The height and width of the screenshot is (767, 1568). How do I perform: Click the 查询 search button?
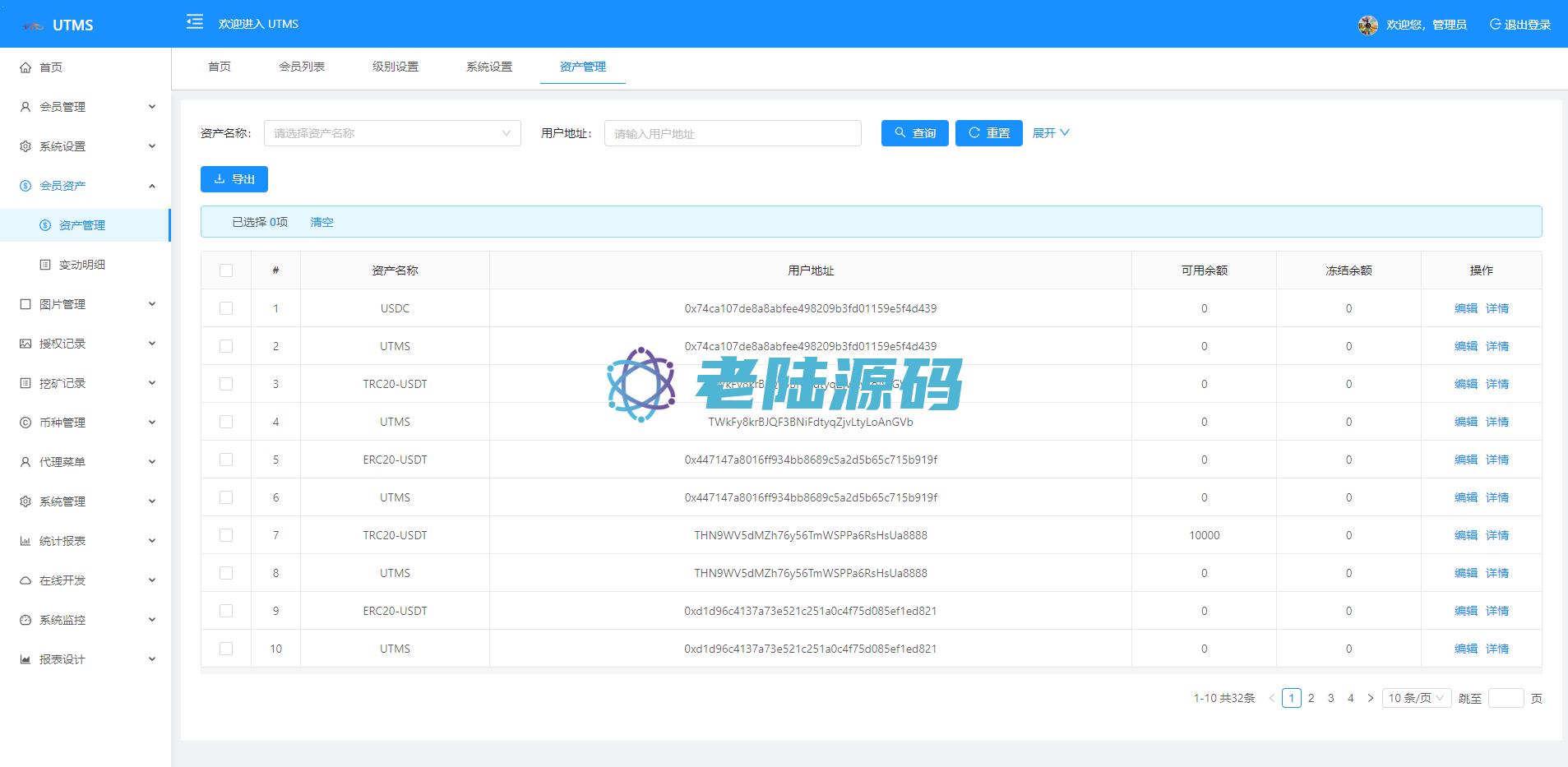(x=914, y=133)
